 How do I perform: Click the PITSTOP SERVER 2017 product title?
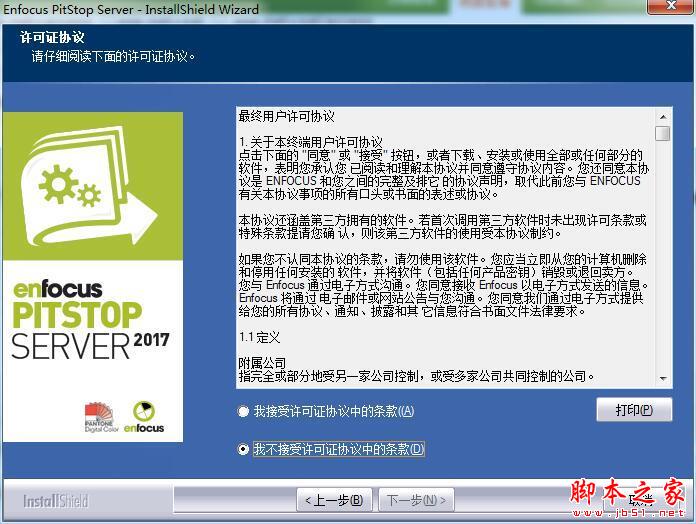coord(90,330)
